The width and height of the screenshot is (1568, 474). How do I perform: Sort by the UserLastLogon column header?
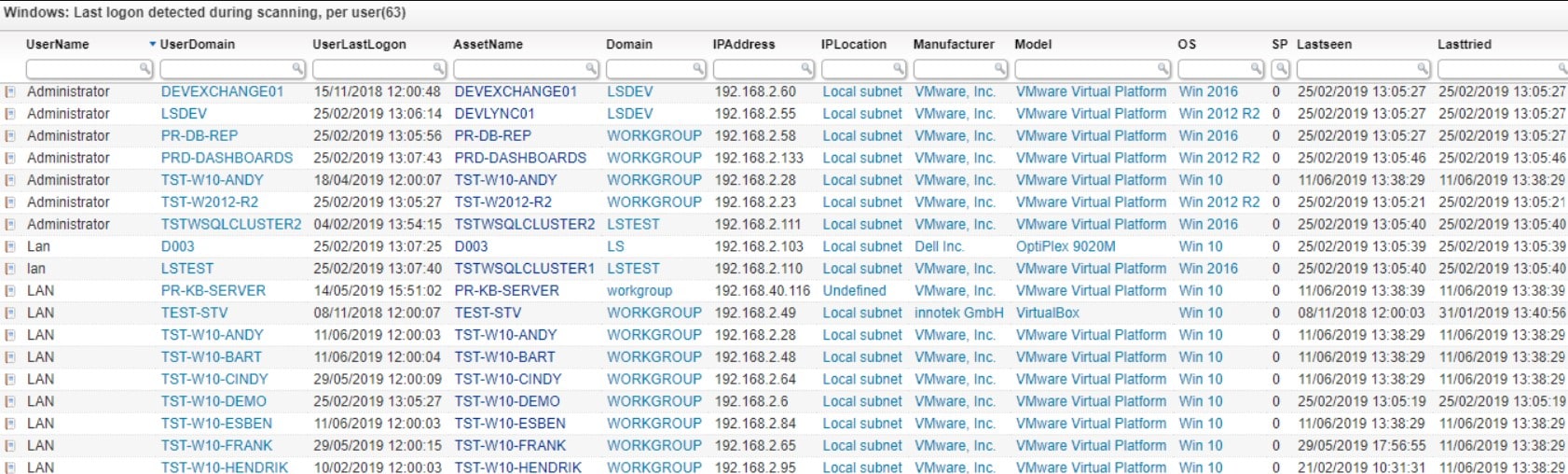click(359, 44)
